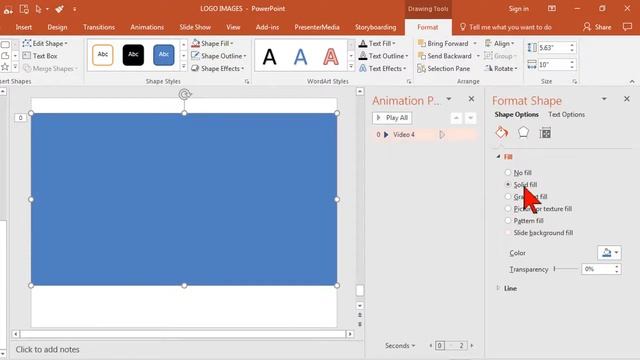Screen dimensions: 640x360
Task: Select Size & Properties icon in Format Shape
Action: coord(545,133)
